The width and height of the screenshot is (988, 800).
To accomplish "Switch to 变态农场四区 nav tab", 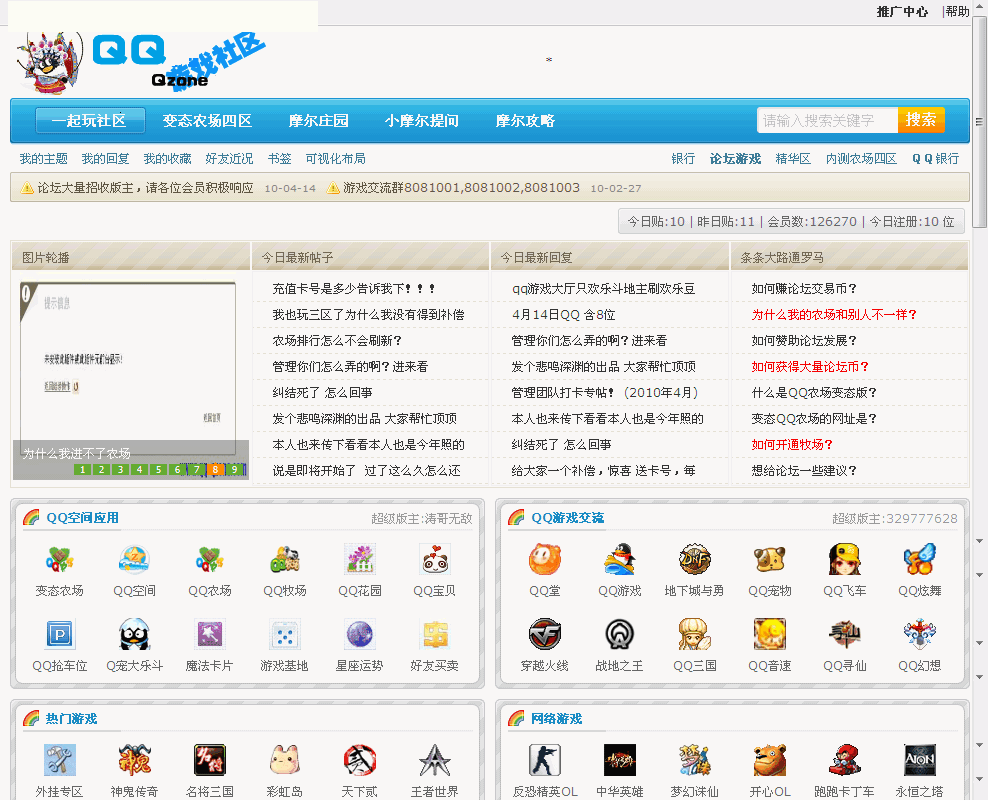I will (x=207, y=120).
